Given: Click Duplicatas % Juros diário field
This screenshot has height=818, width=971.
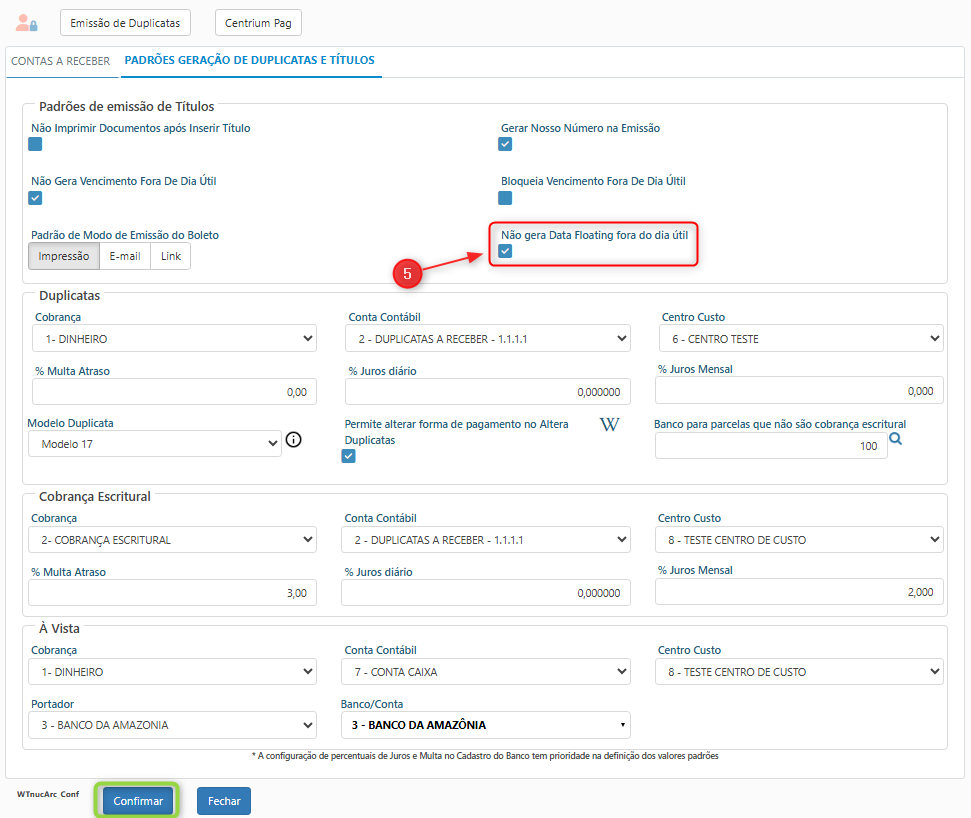Looking at the screenshot, I should click(488, 392).
